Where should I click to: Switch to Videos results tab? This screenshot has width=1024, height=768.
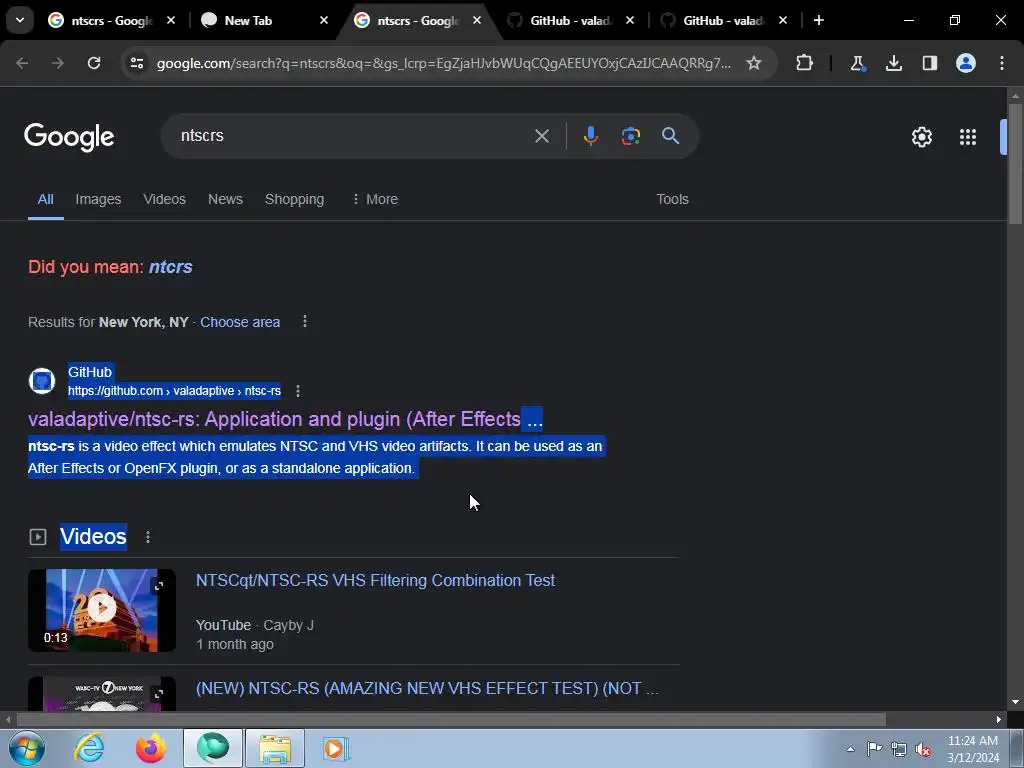[165, 199]
